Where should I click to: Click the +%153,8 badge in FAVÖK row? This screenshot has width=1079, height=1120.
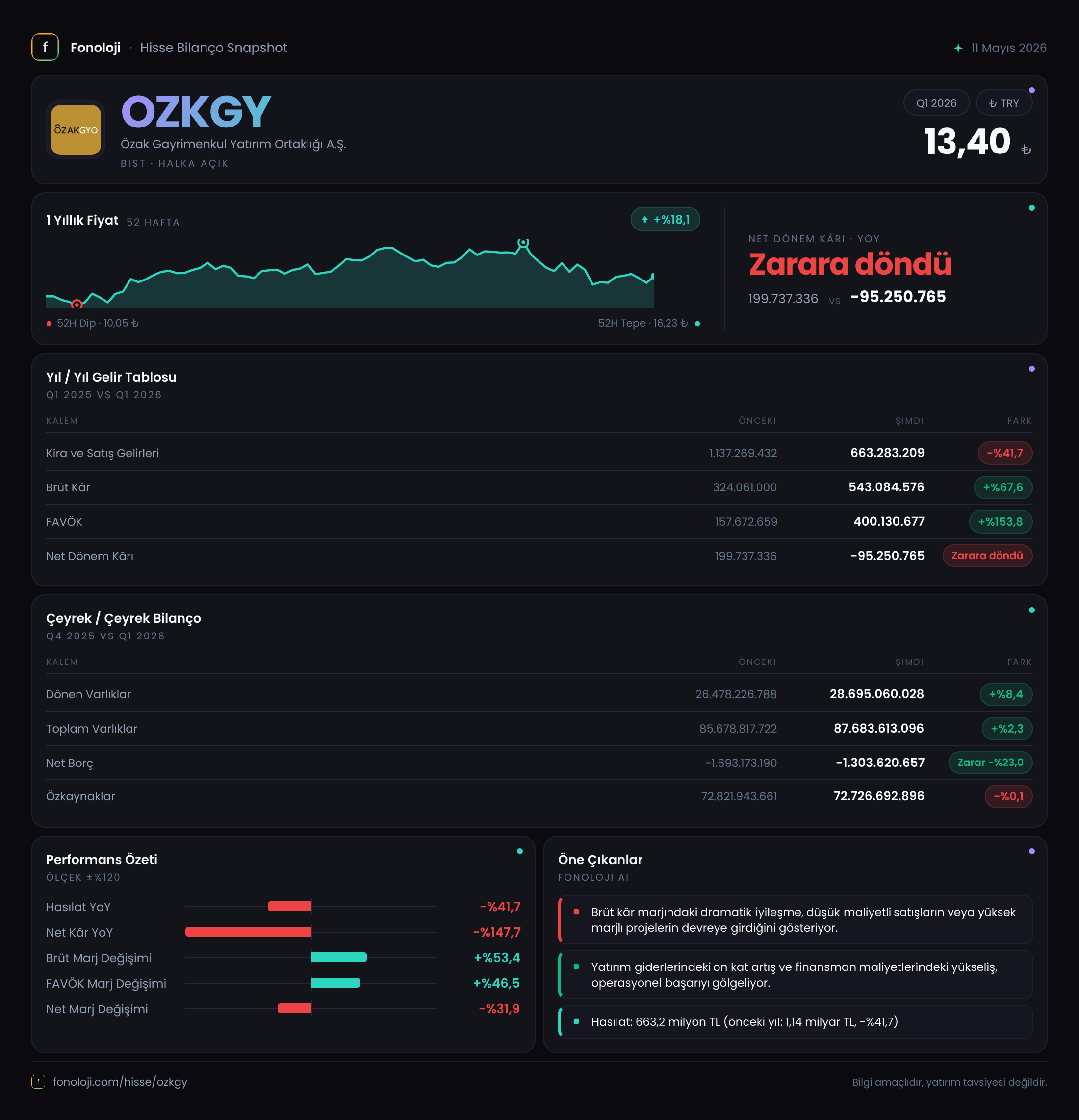[1001, 522]
